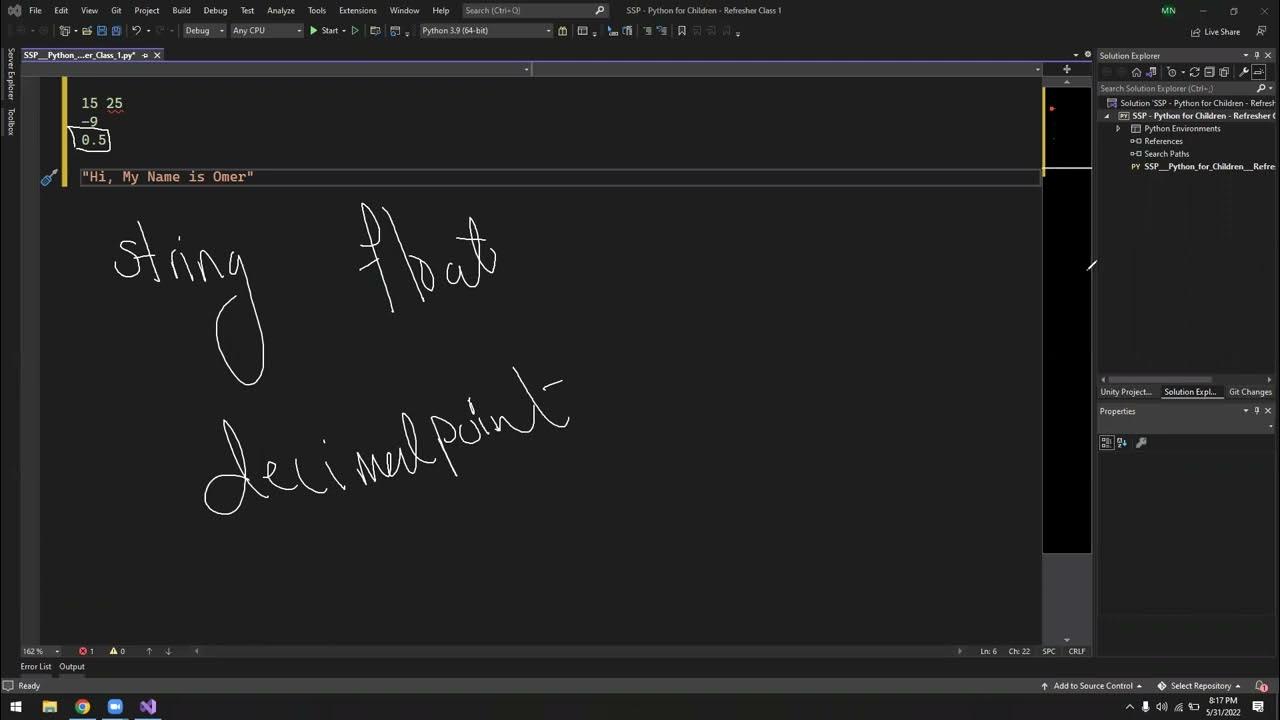Open the search magnifier in Solution Explorer
The height and width of the screenshot is (720, 1280).
1260,89
